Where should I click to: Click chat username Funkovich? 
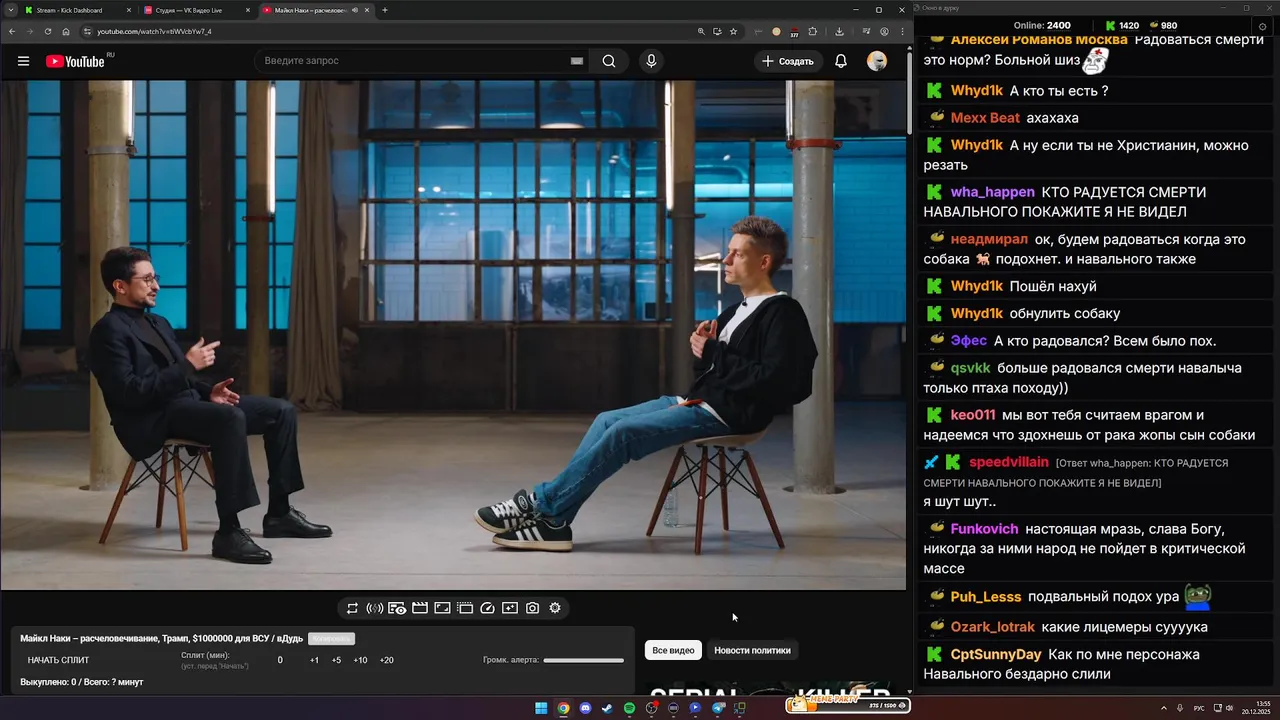point(985,529)
